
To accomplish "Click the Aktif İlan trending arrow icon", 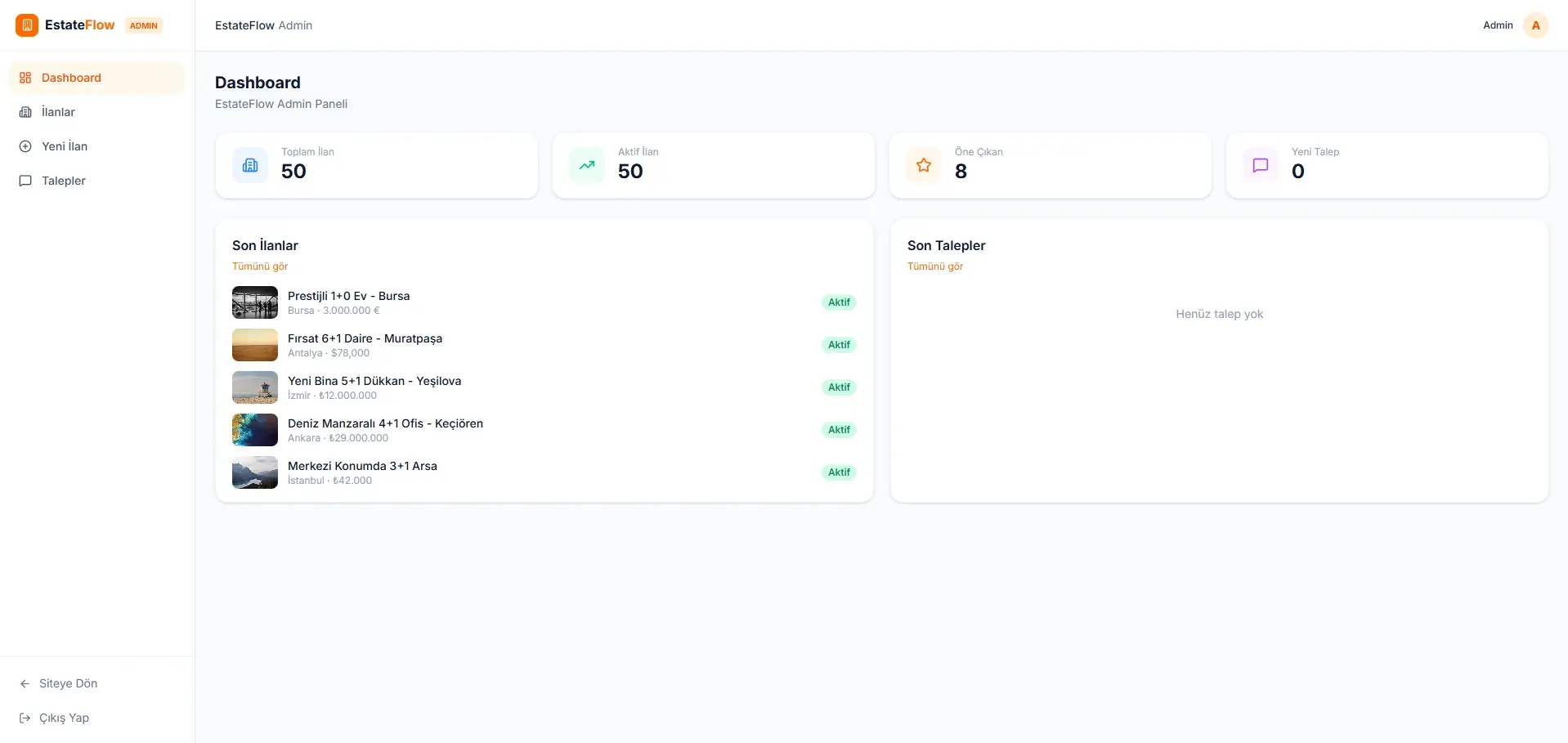I will coord(587,165).
